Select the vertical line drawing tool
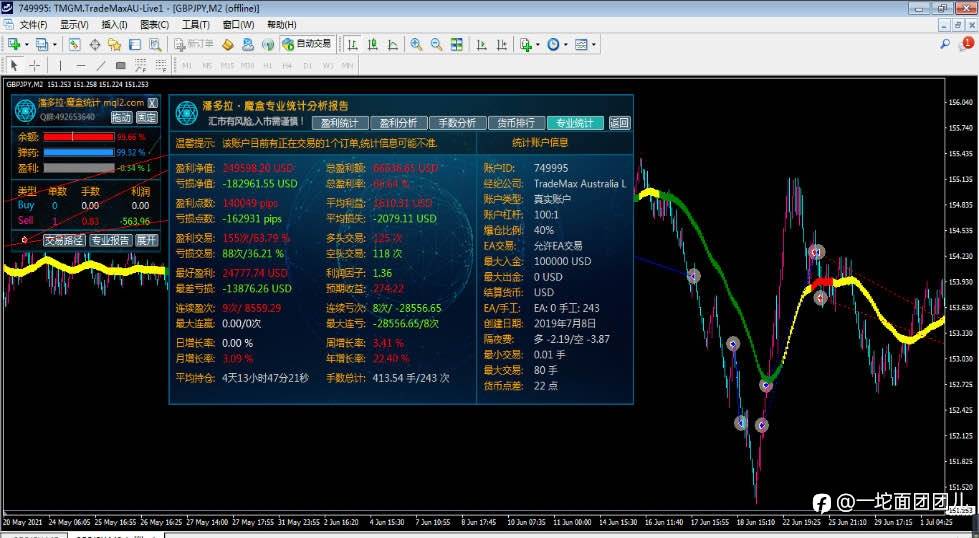The image size is (979, 538). coord(60,65)
